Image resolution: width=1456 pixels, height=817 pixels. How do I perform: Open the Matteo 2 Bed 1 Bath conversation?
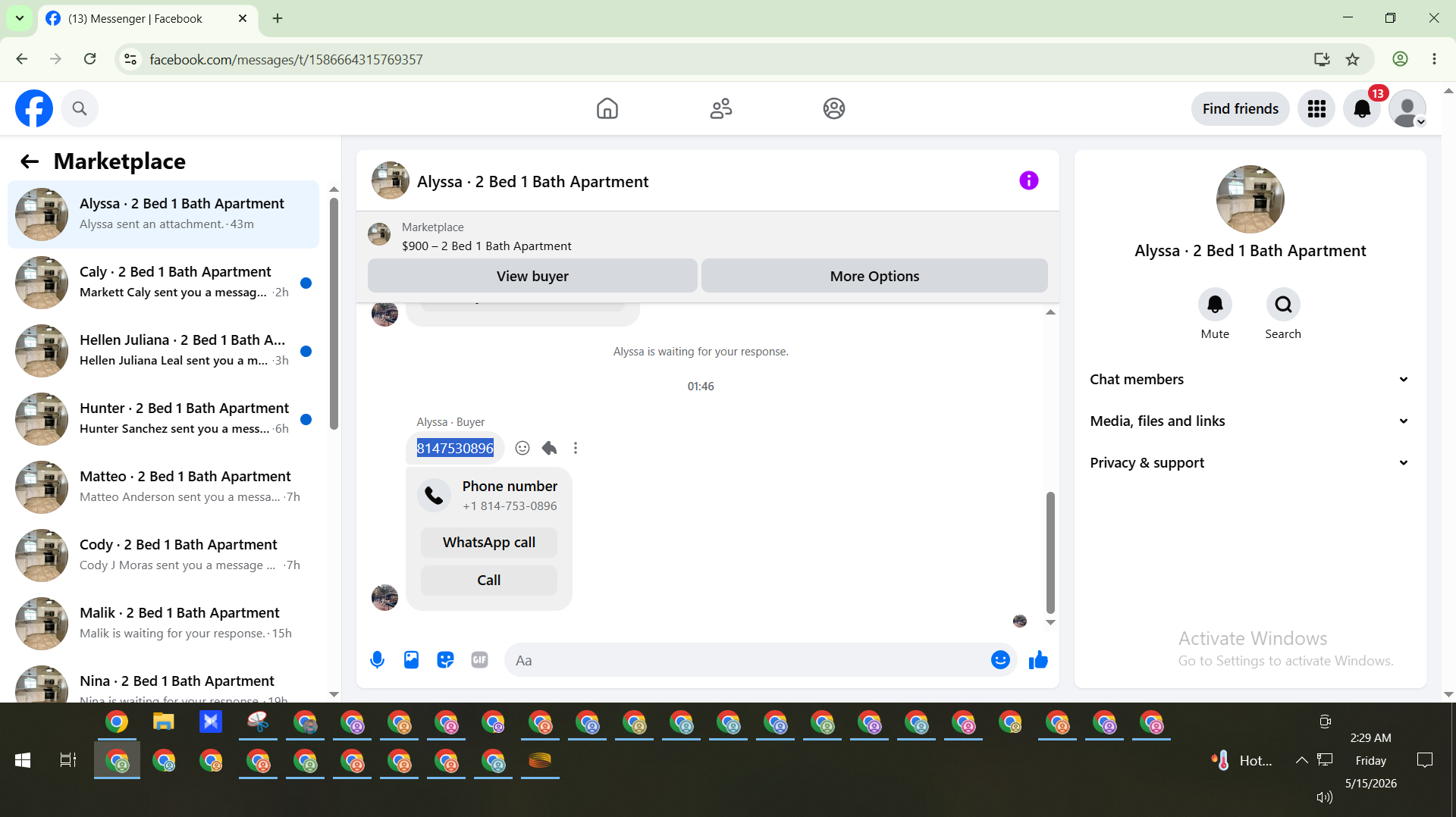tap(163, 487)
